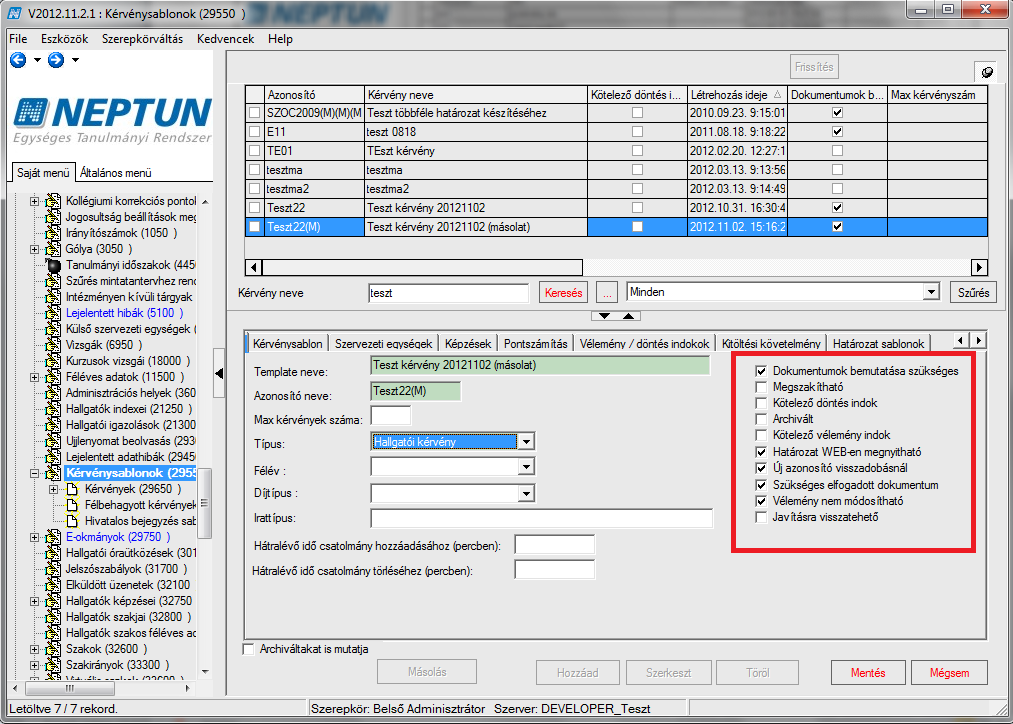The height and width of the screenshot is (724, 1013).
Task: Click the tree vertical scrollbar thumb
Action: point(204,503)
